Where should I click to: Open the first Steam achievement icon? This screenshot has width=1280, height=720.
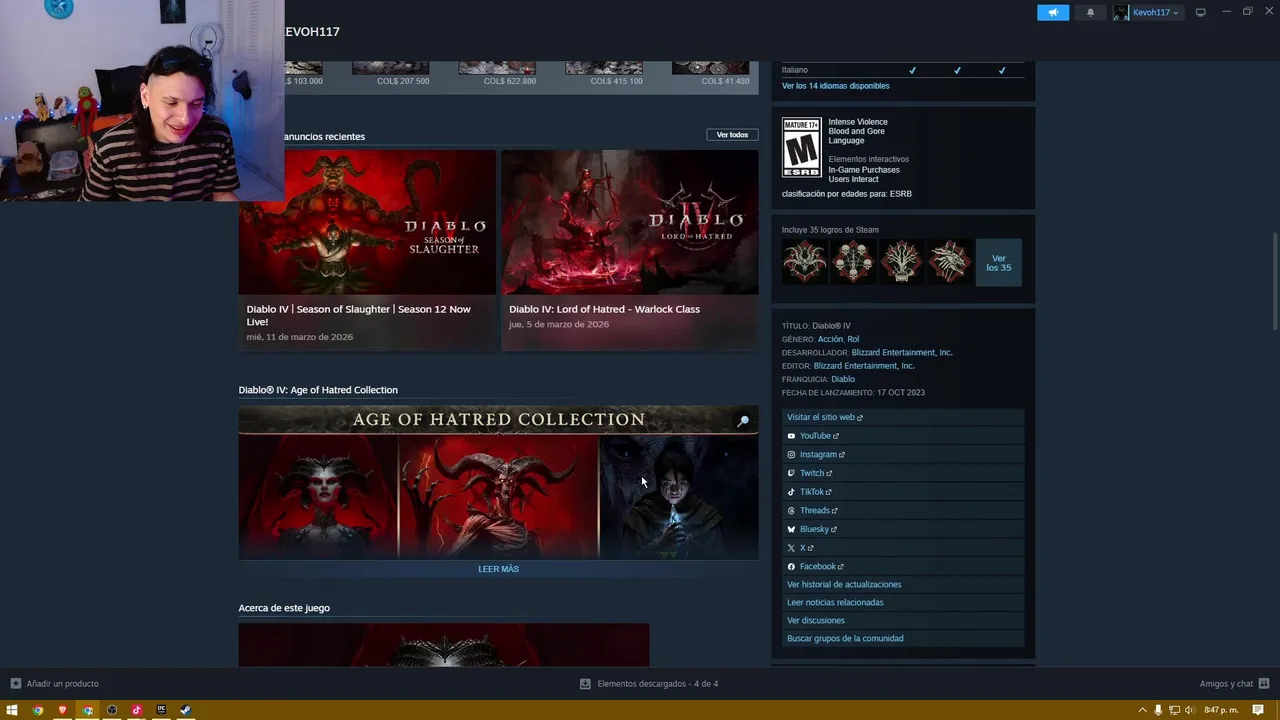point(805,262)
